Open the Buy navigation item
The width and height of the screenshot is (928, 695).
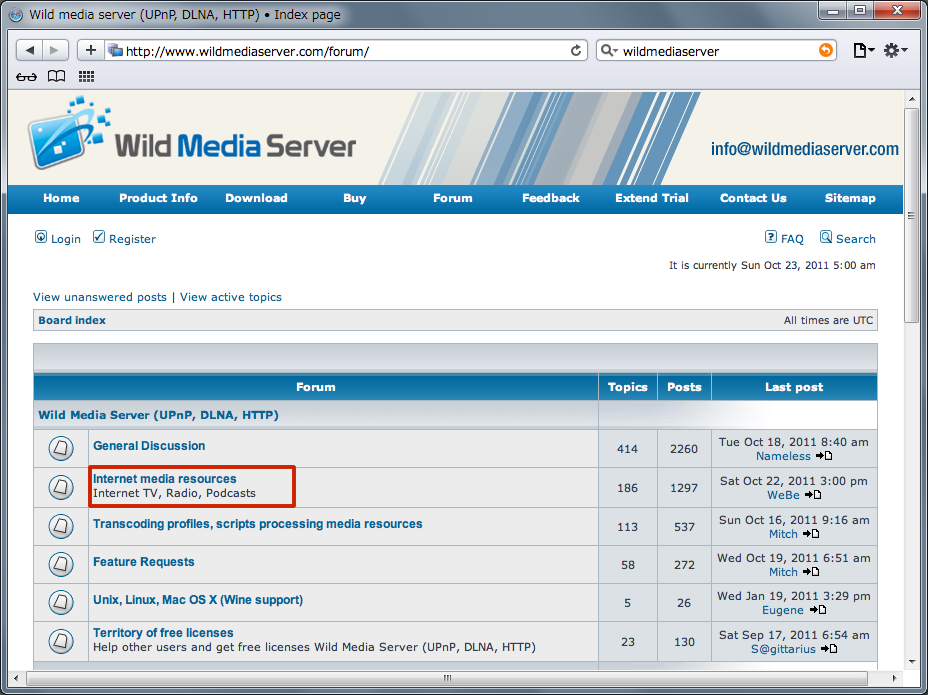tap(355, 198)
